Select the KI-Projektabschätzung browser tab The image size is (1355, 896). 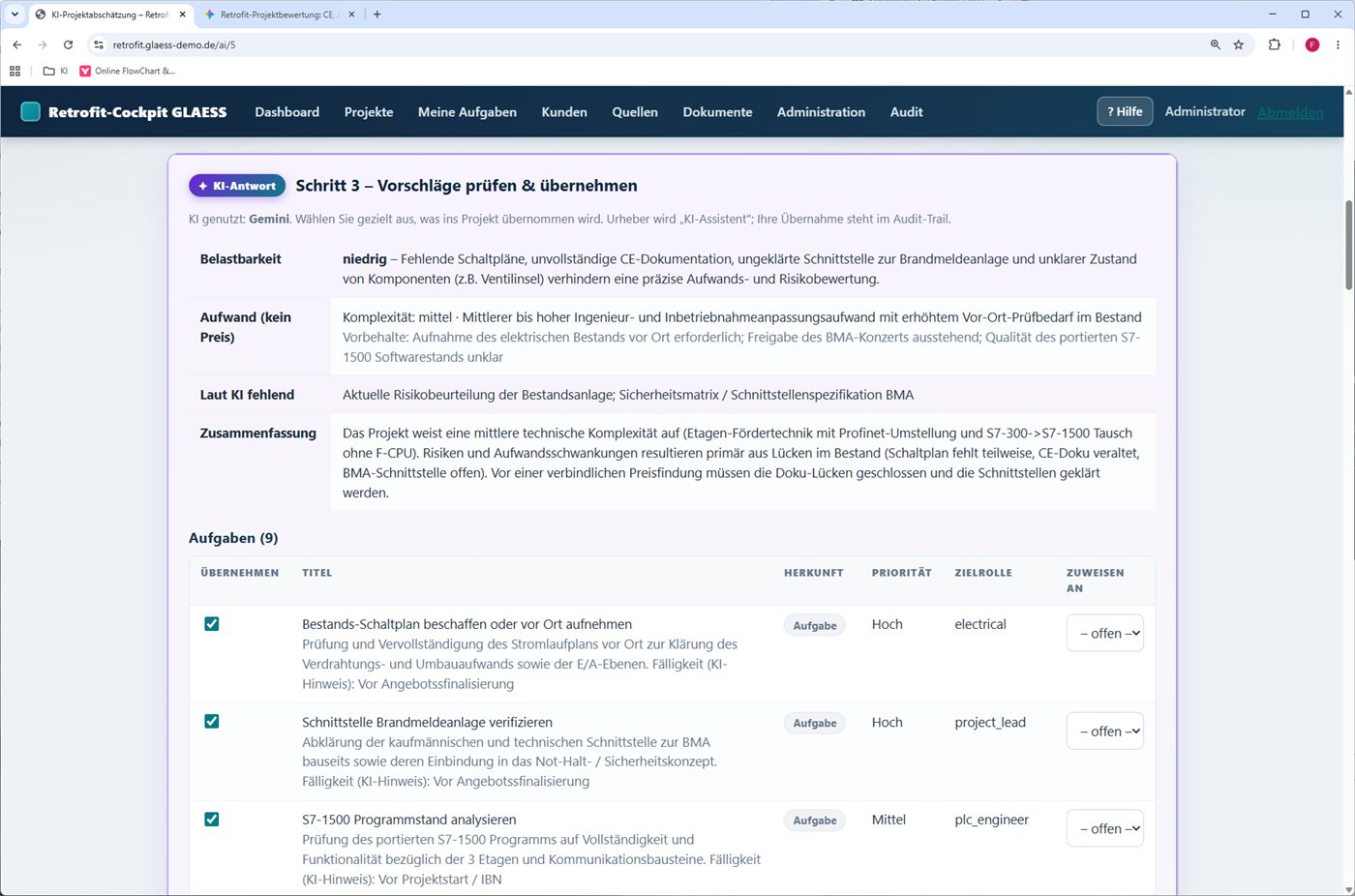[x=109, y=15]
